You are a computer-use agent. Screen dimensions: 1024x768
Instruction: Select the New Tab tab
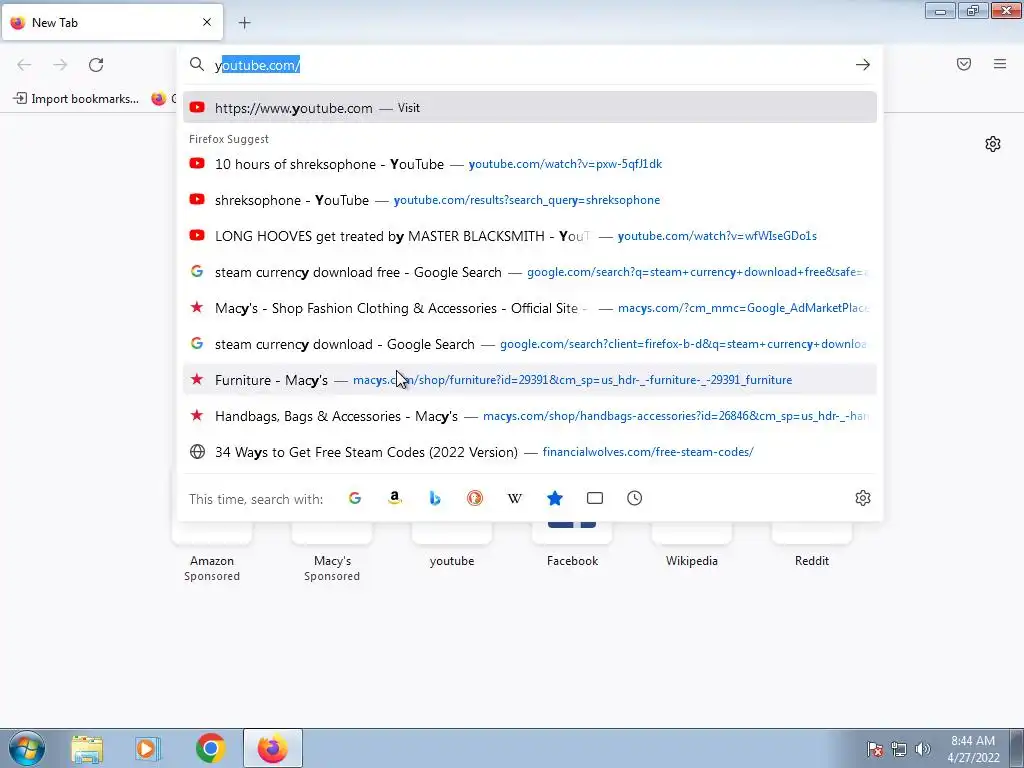tap(112, 22)
